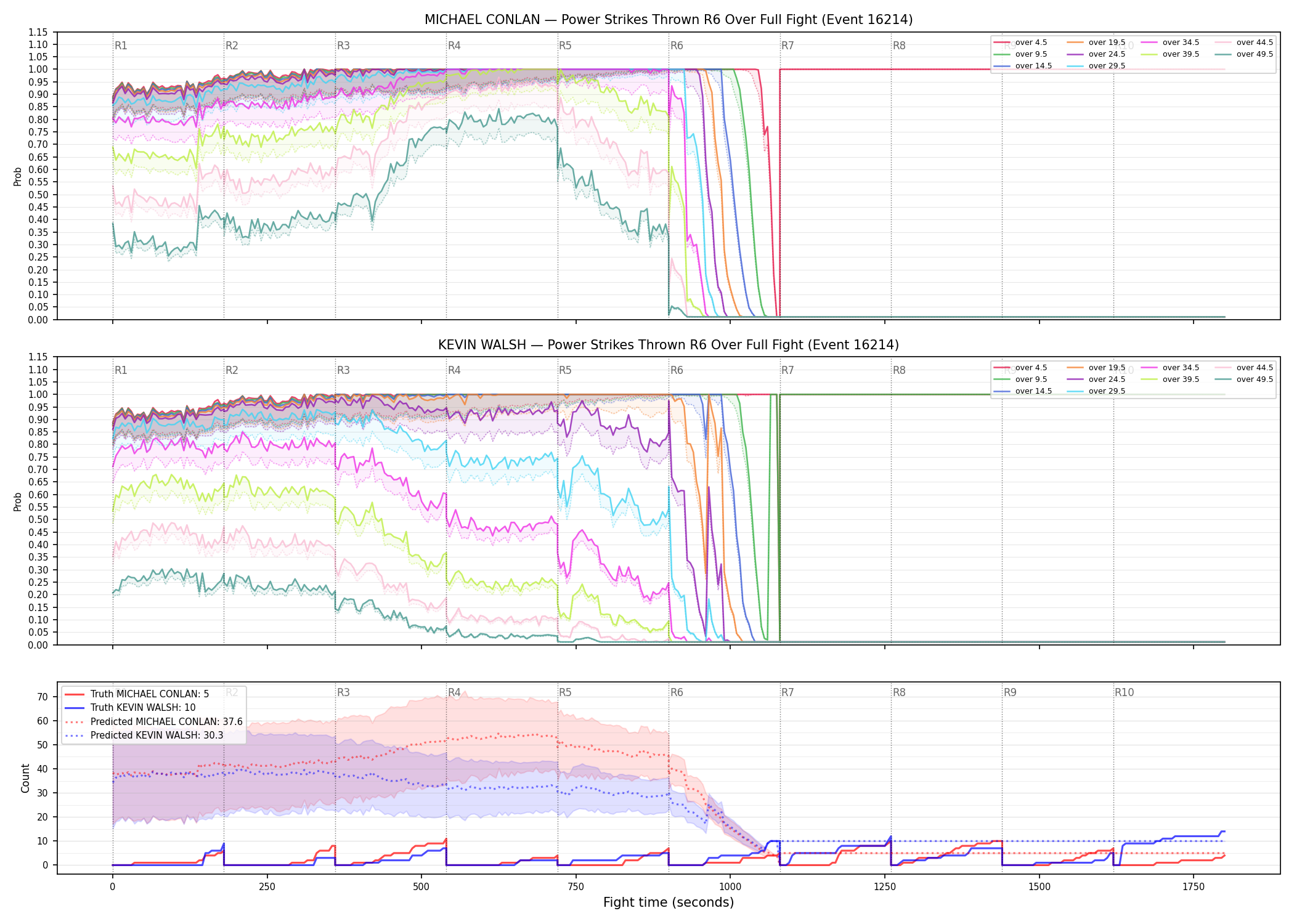Click the x-axis tick label '1000'

(x=730, y=887)
